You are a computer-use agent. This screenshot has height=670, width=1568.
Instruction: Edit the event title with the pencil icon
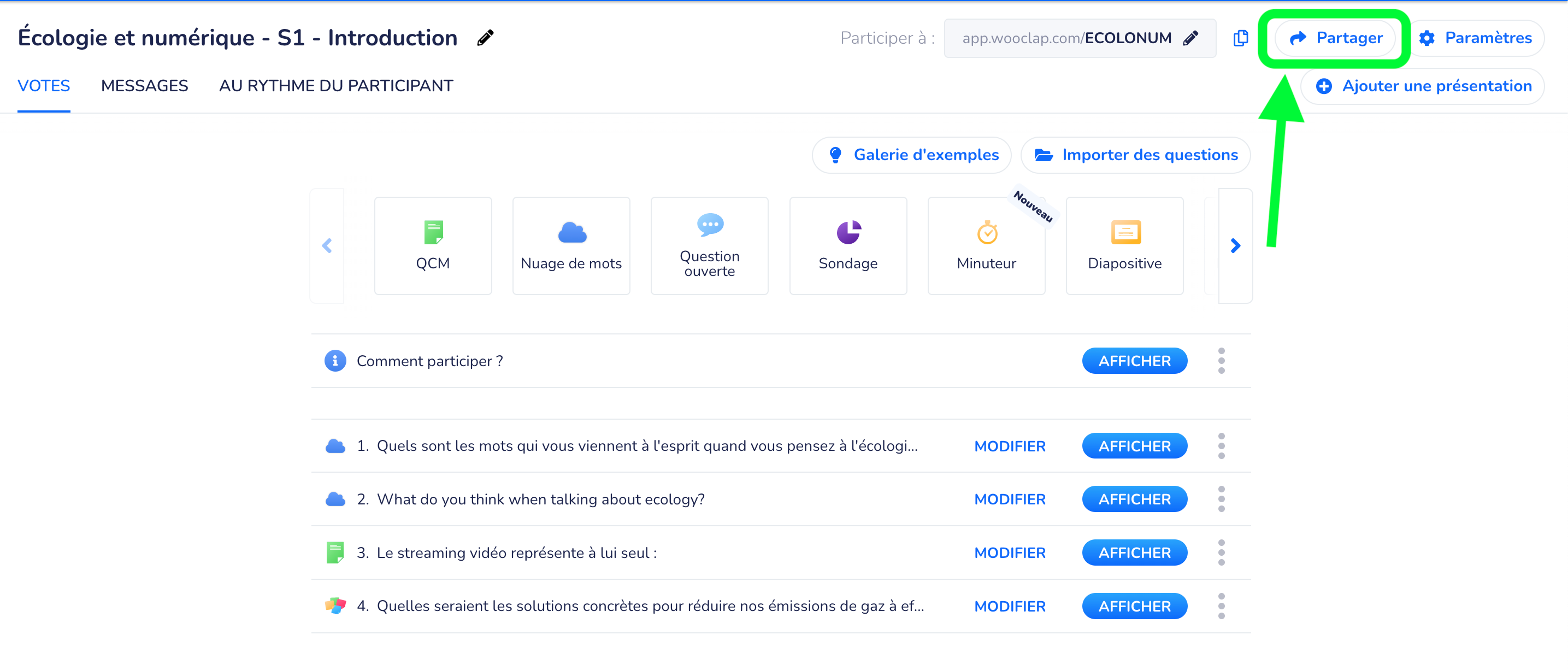click(485, 38)
